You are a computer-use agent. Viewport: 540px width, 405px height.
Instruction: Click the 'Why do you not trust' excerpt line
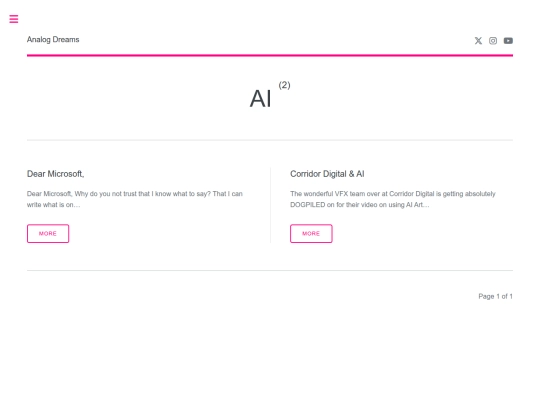tap(135, 194)
